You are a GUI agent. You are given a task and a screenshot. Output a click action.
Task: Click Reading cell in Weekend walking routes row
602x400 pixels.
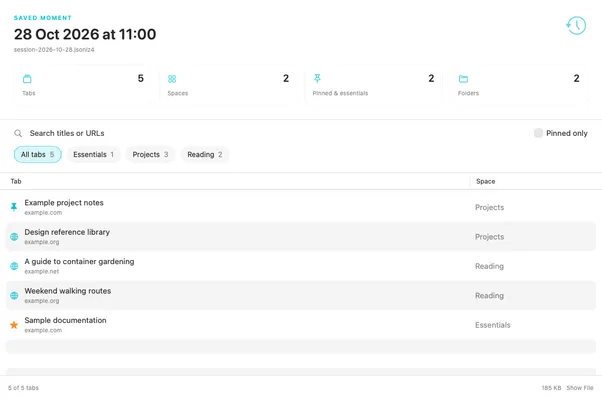(x=489, y=296)
